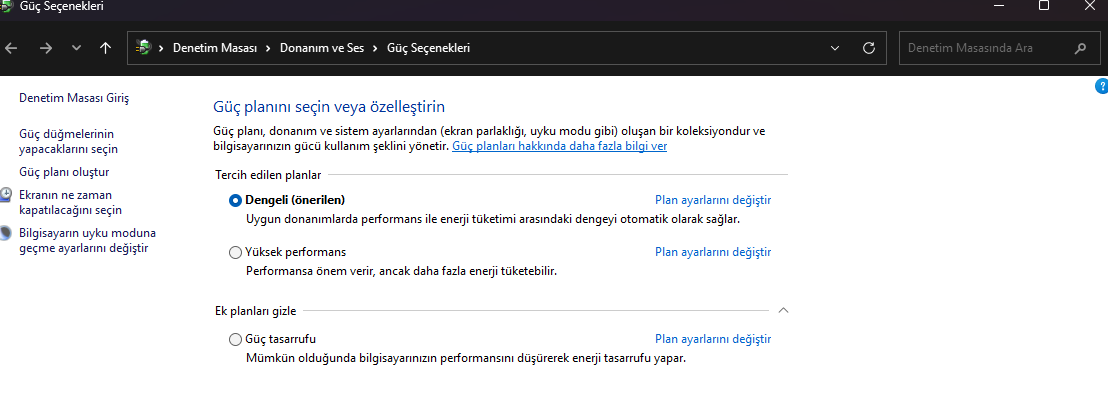The height and width of the screenshot is (409, 1108).
Task: Open recent locations chevron next to forward arrow
Action: click(76, 48)
